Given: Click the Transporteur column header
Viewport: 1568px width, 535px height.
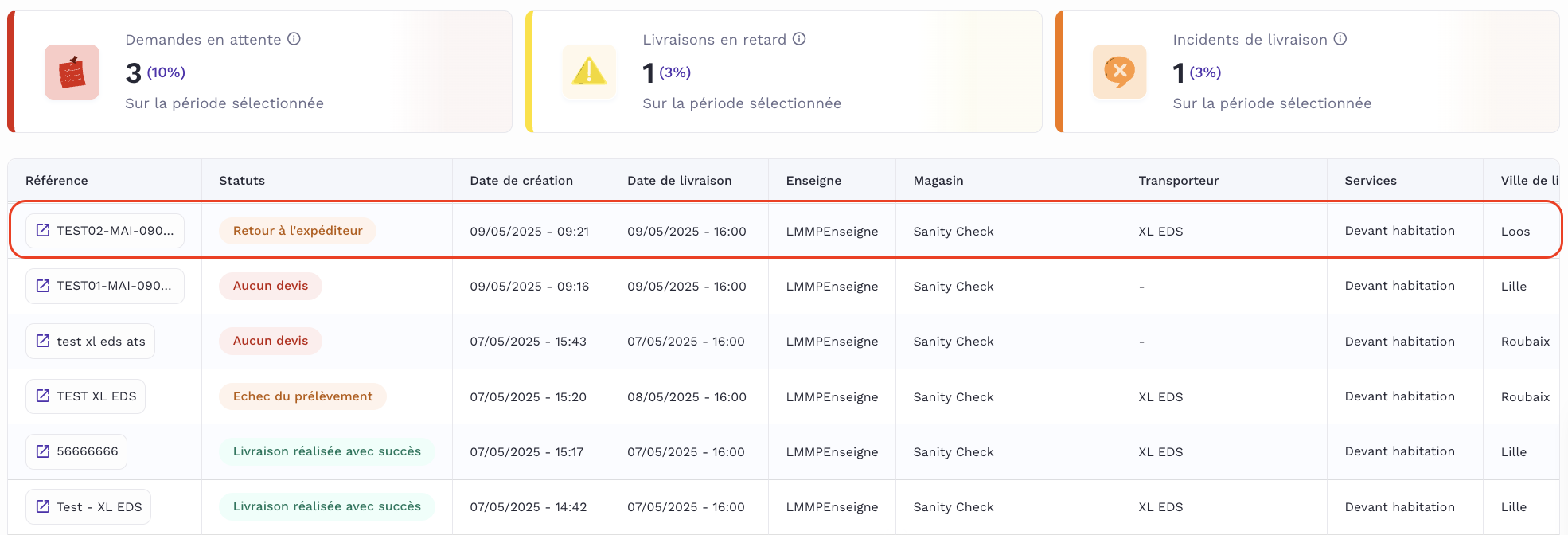Looking at the screenshot, I should tap(1178, 181).
